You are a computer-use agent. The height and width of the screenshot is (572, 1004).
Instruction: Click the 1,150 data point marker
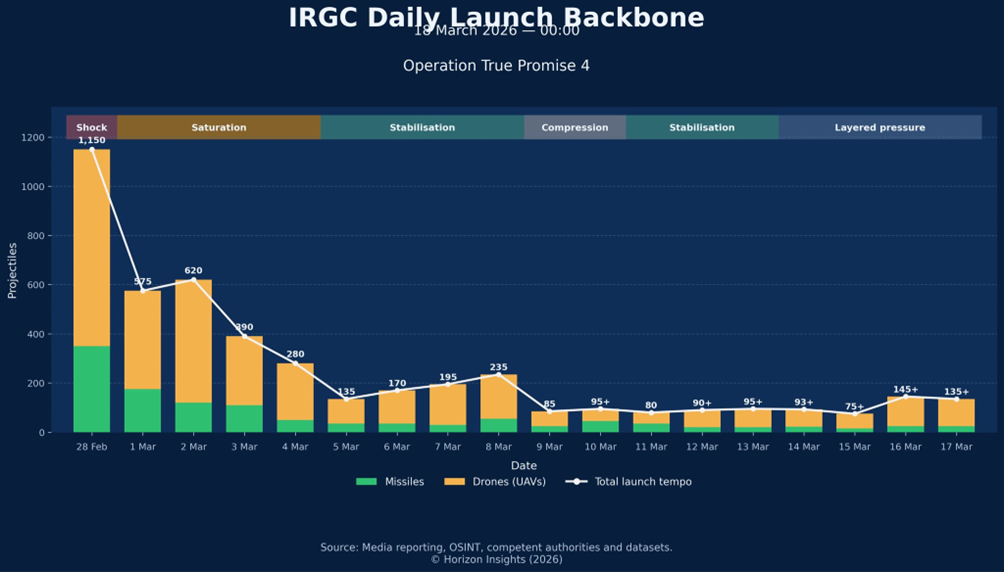(x=92, y=150)
